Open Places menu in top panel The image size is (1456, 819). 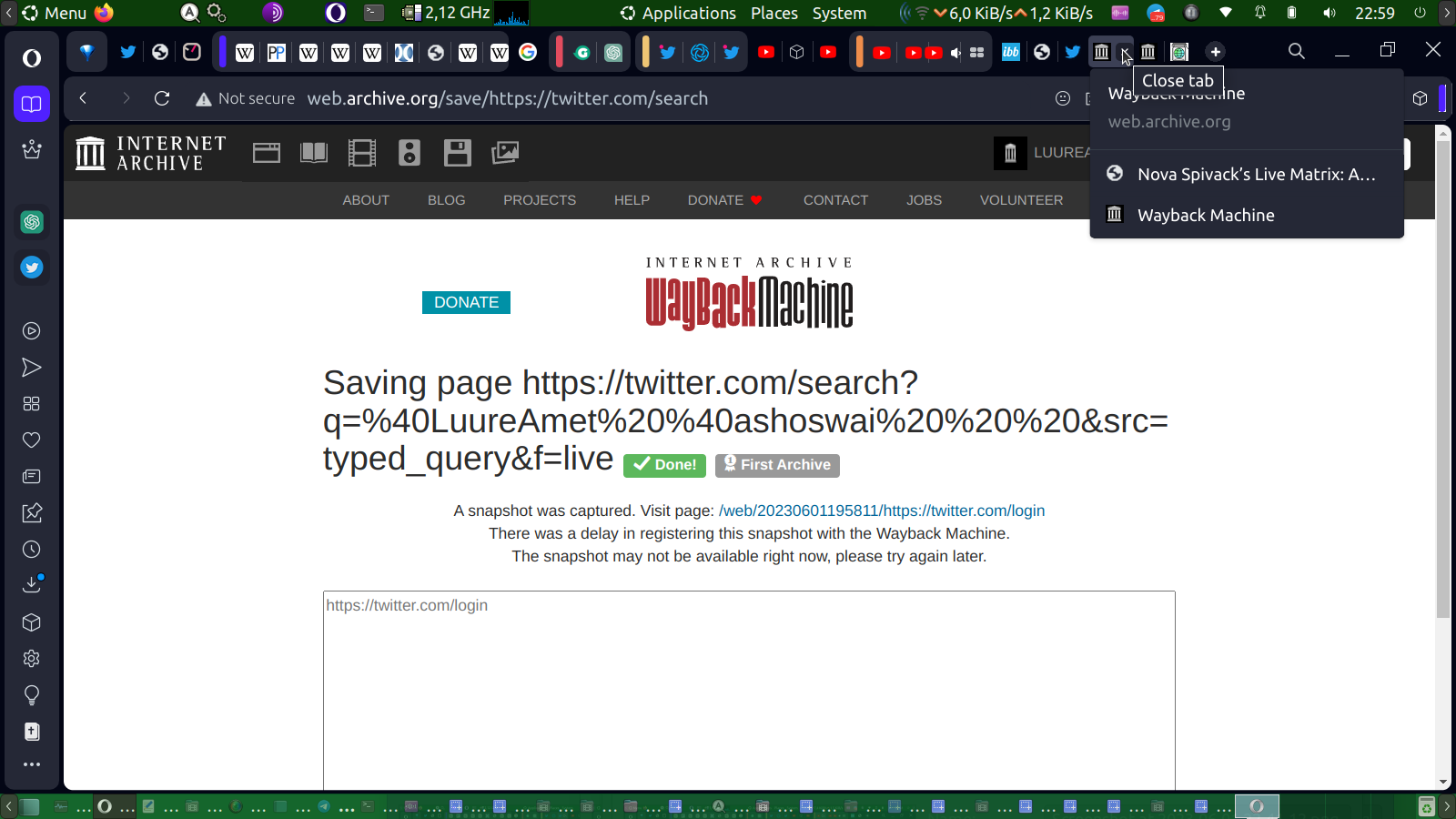(774, 13)
